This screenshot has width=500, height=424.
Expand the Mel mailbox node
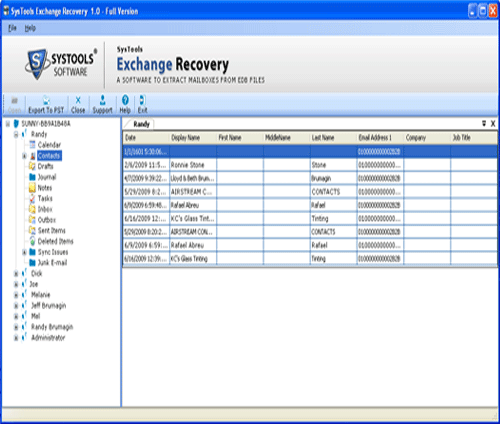coord(16,316)
